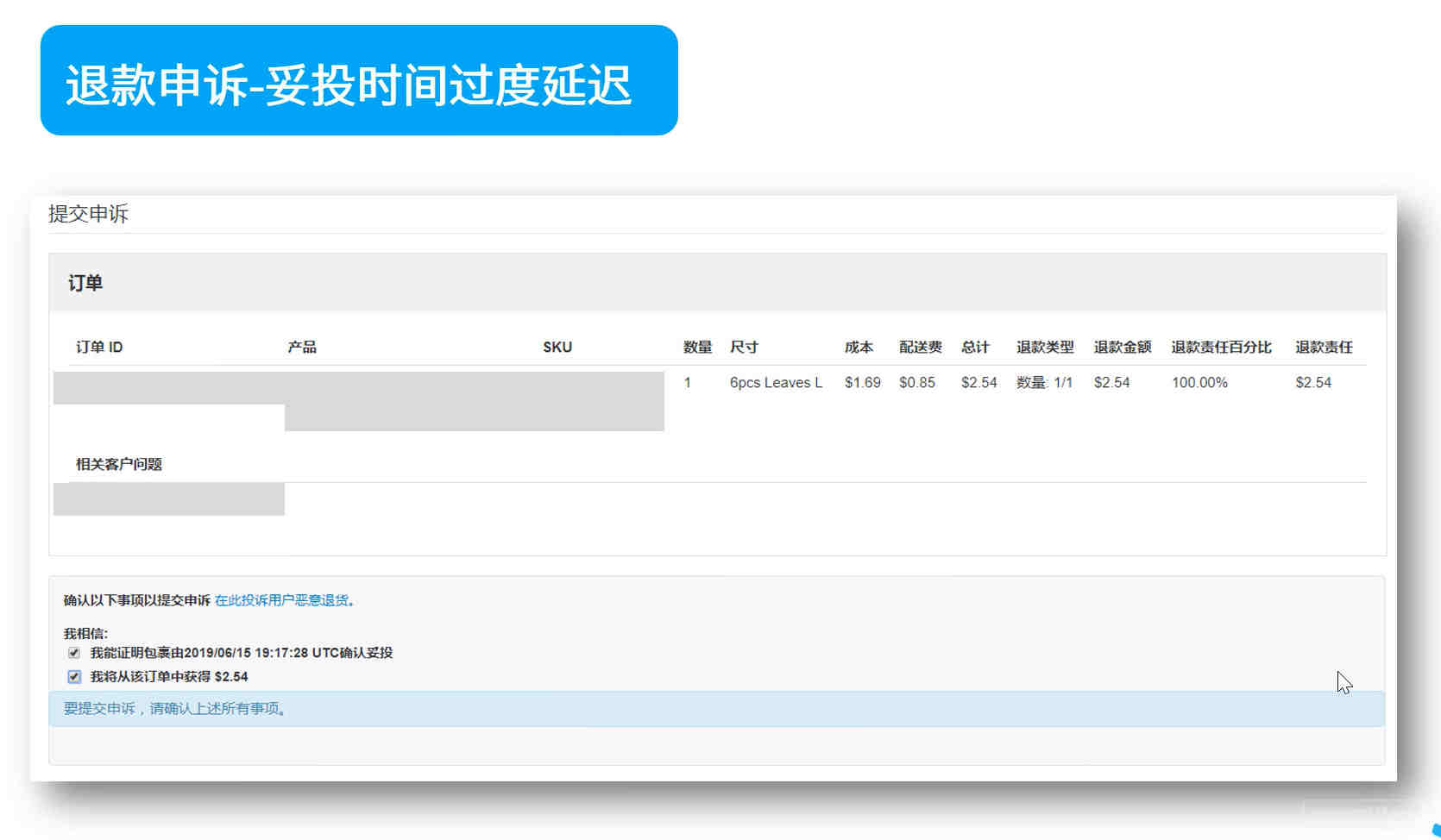Click the 订单 ID column header
The image size is (1441, 840).
[99, 347]
